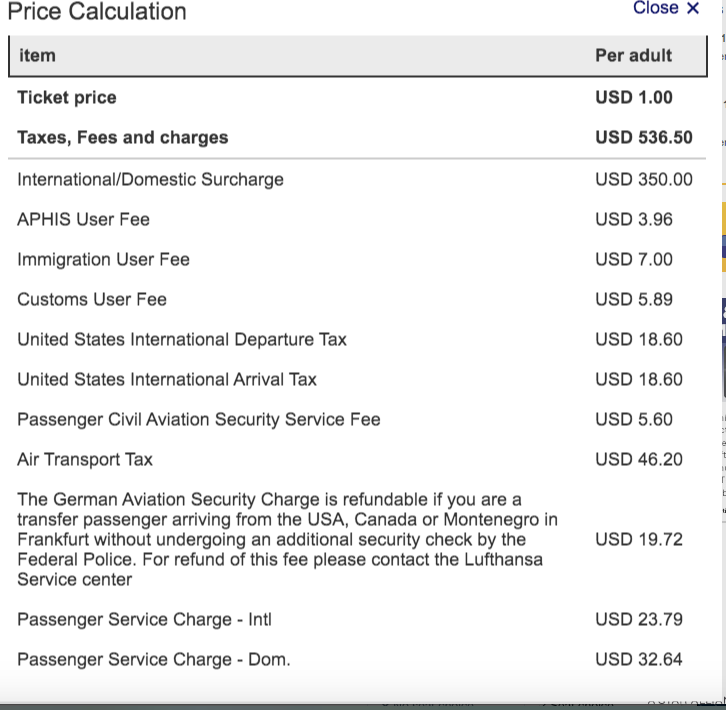This screenshot has width=726, height=710.
Task: Click the USD 350.00 surcharge amount
Action: click(x=644, y=179)
